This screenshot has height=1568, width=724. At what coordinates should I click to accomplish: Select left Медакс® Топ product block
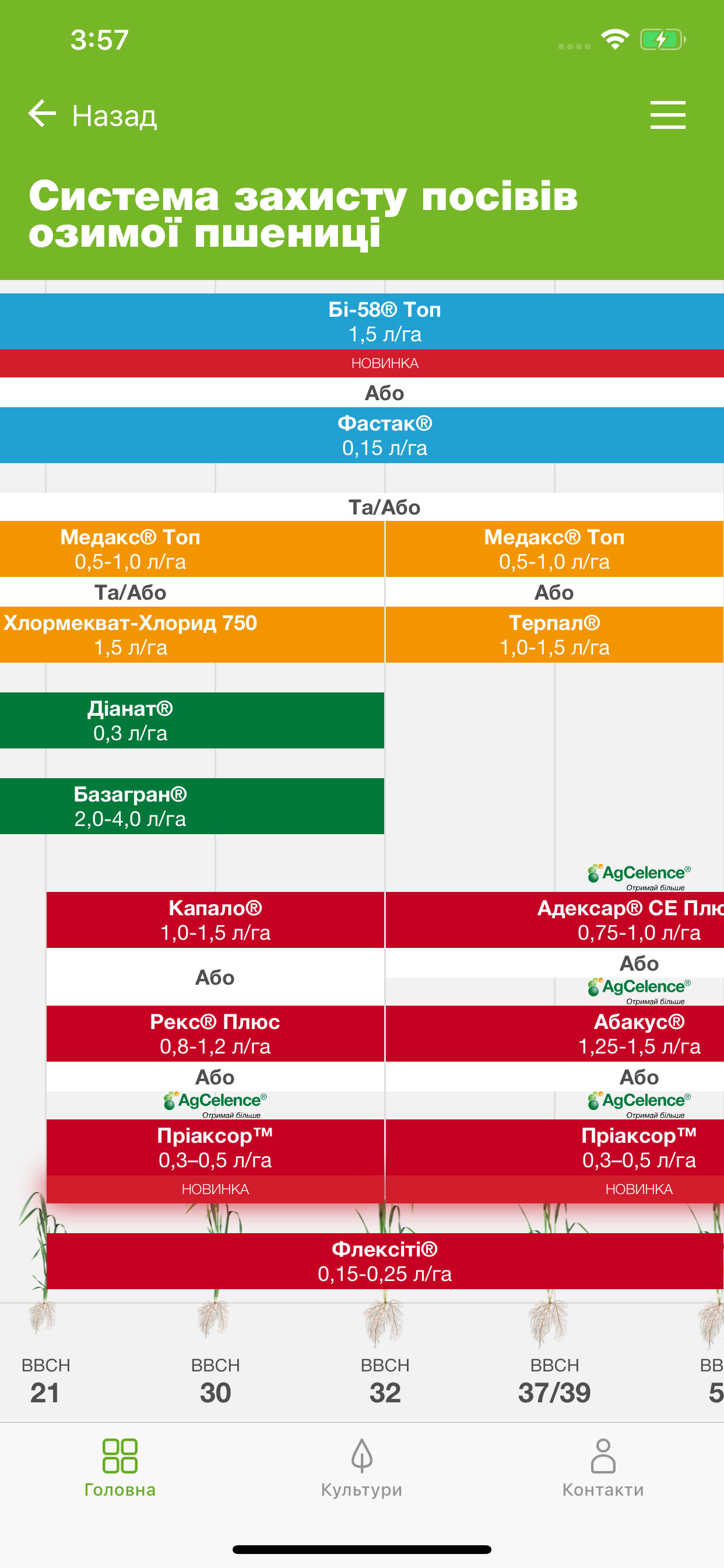(192, 549)
